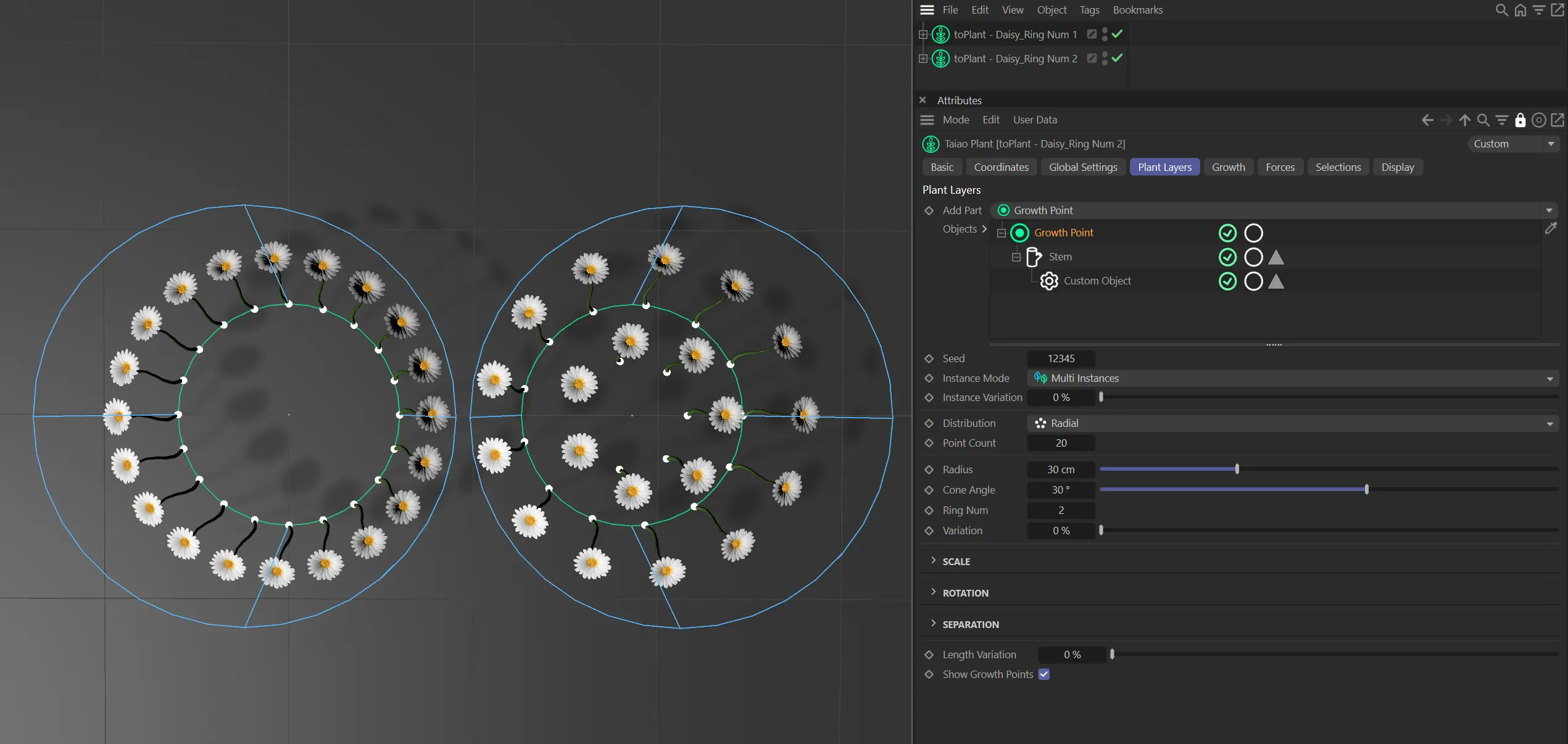Click the search icon in Object Manager
1568x744 pixels.
pyautogui.click(x=1501, y=10)
